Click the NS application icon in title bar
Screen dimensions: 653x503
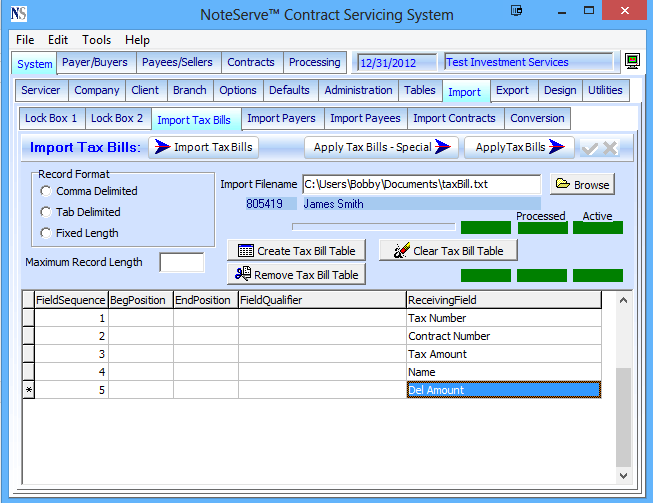tap(17, 14)
